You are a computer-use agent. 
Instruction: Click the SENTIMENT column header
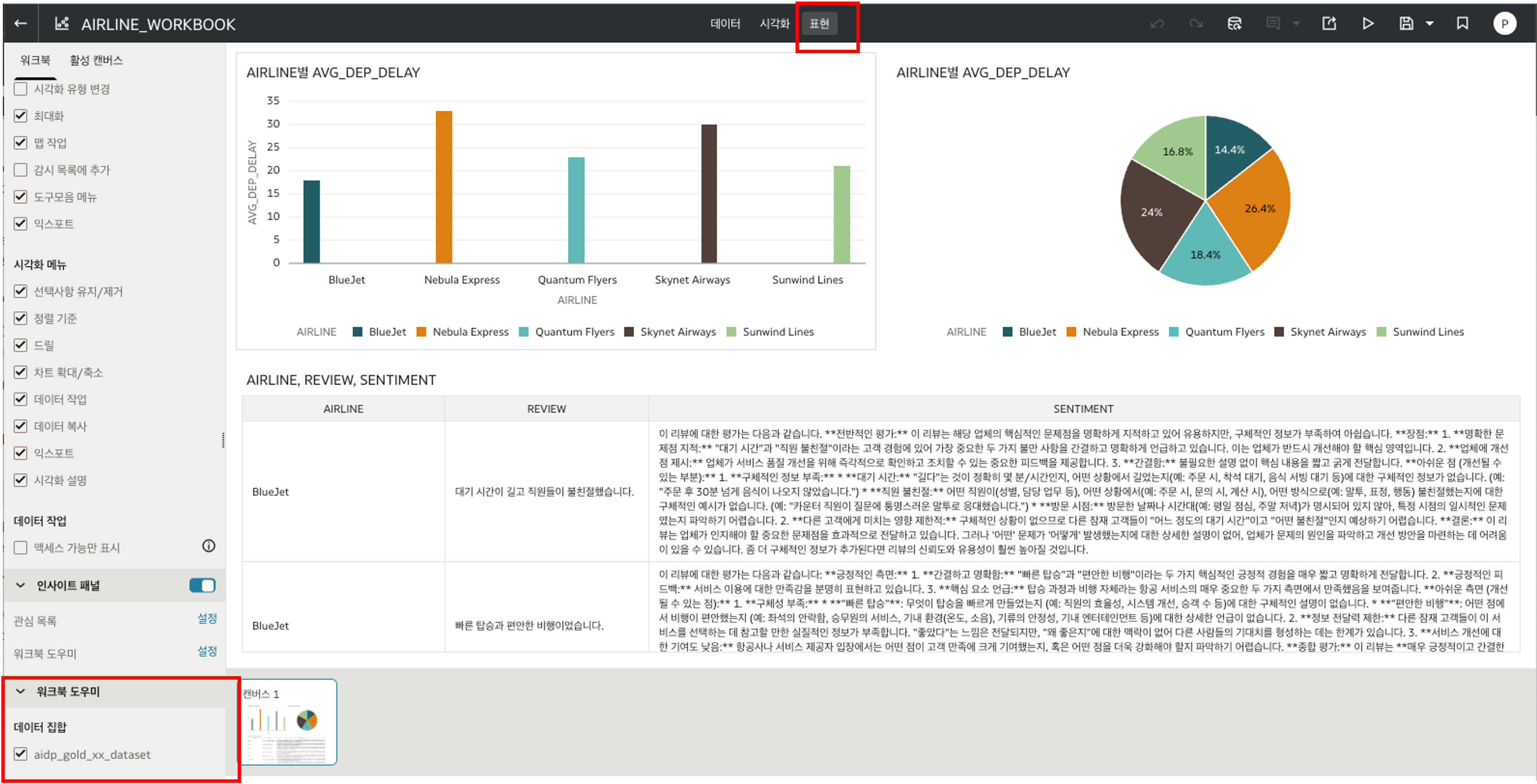(1084, 409)
